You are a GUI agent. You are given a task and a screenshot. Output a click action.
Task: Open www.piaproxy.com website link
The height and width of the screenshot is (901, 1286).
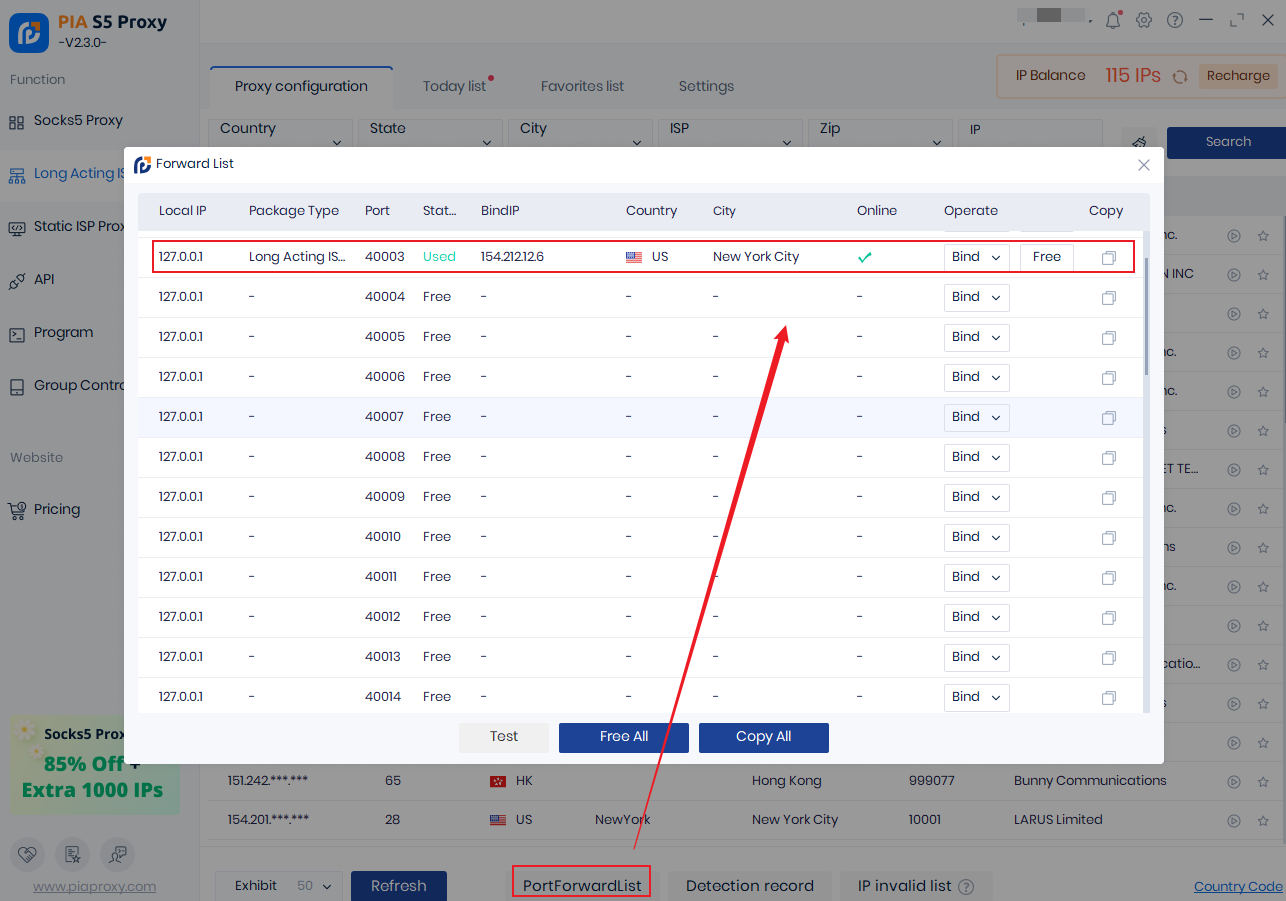94,887
